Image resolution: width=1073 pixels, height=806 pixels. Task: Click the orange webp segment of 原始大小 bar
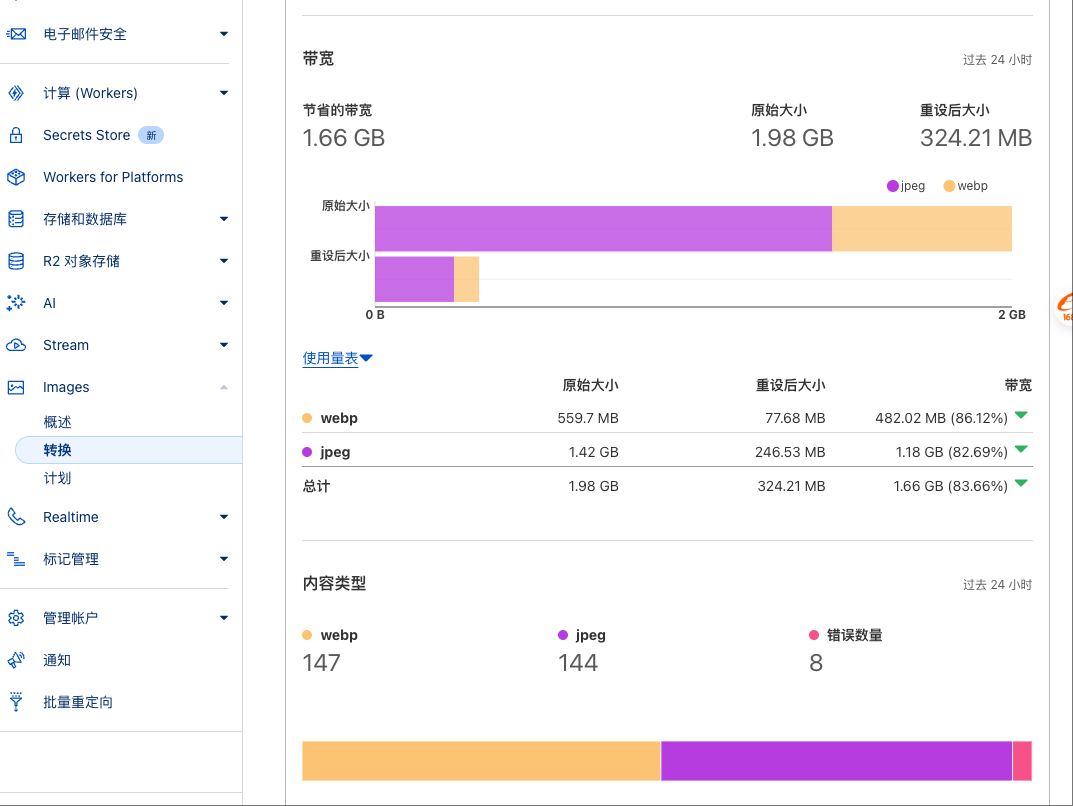point(922,229)
